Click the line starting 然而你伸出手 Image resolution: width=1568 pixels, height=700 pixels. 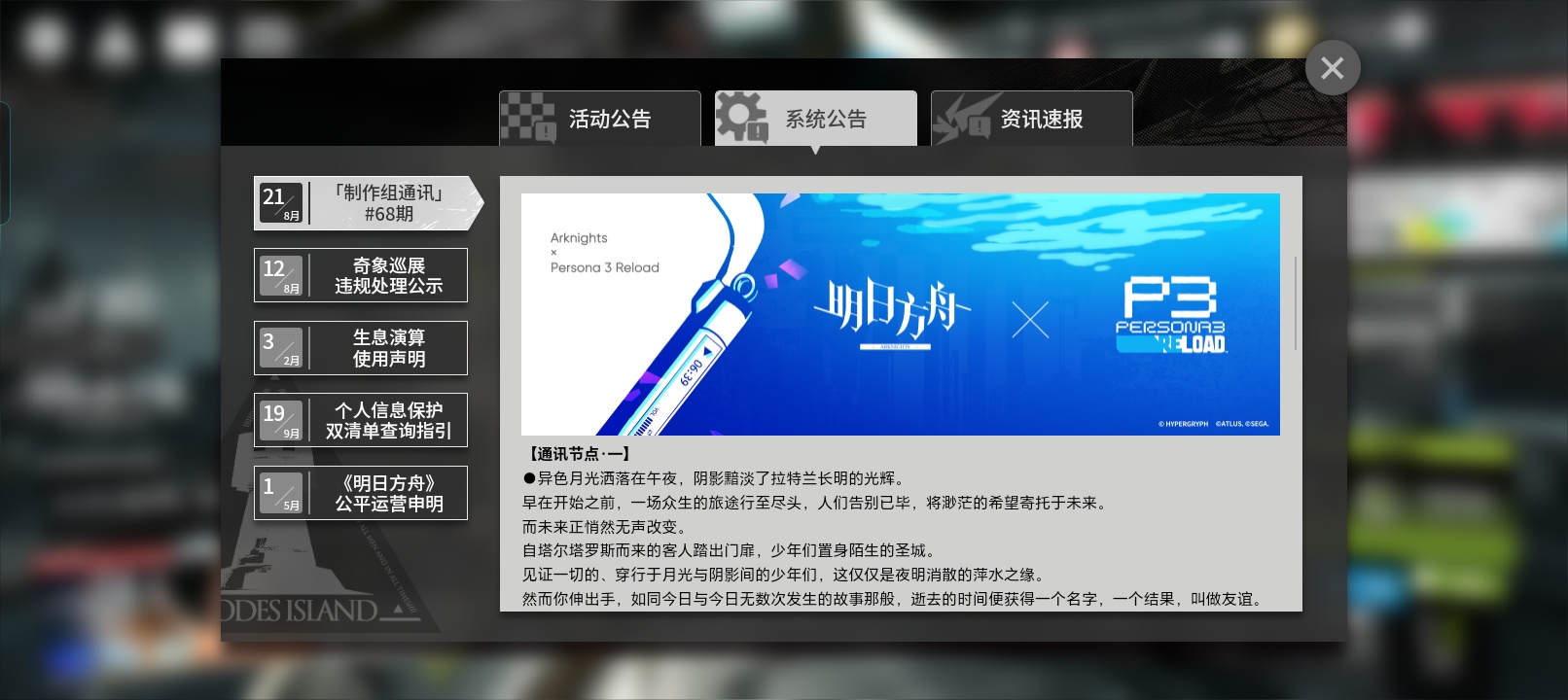pos(895,599)
